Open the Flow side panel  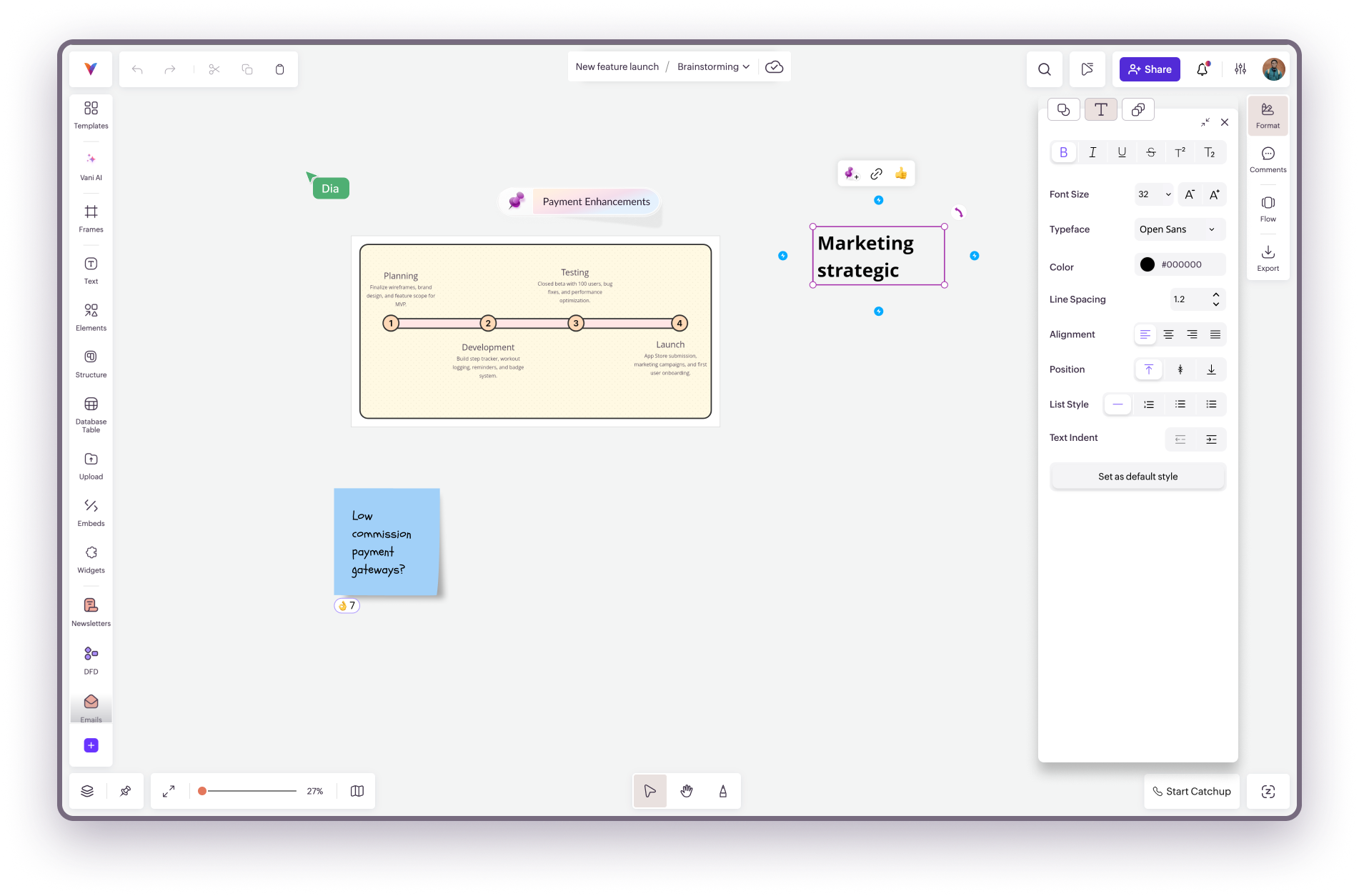pyautogui.click(x=1268, y=209)
